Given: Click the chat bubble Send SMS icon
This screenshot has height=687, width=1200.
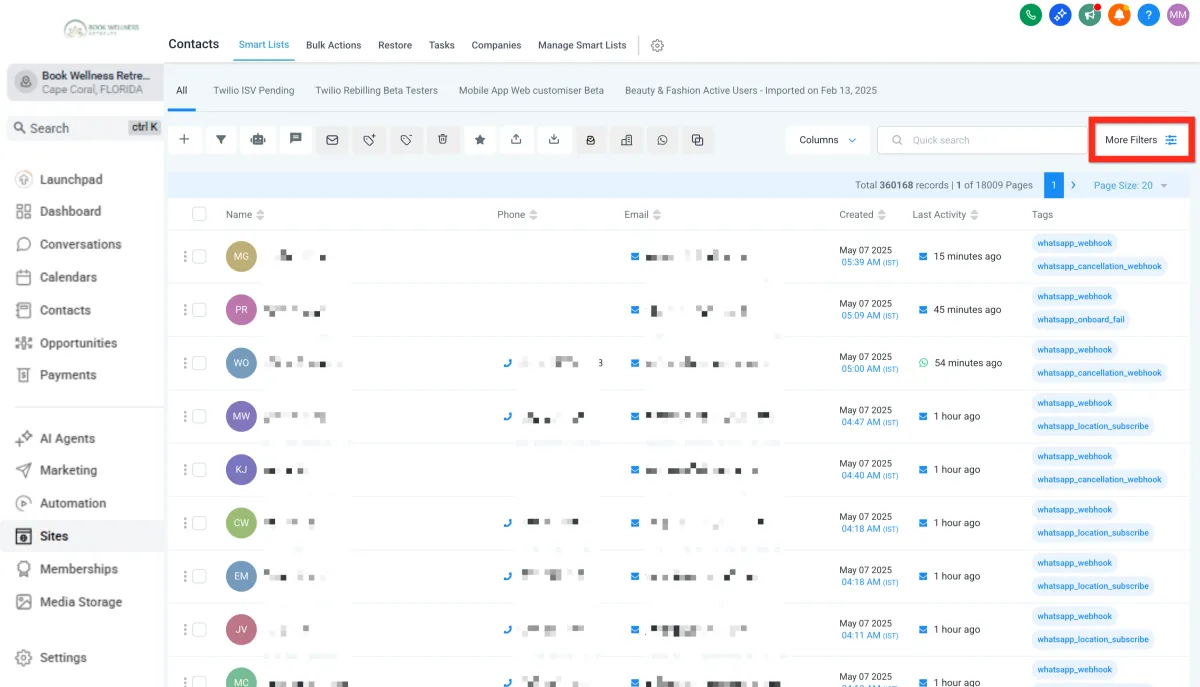Looking at the screenshot, I should tap(295, 140).
